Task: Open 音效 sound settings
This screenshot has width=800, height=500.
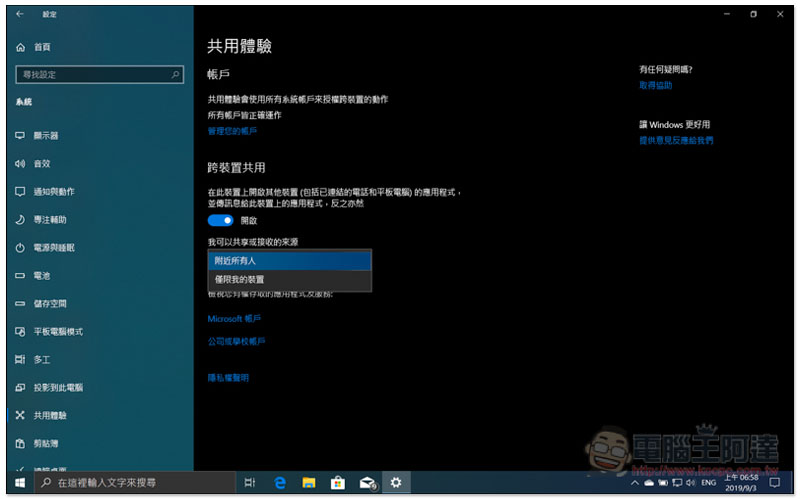Action: [41, 163]
